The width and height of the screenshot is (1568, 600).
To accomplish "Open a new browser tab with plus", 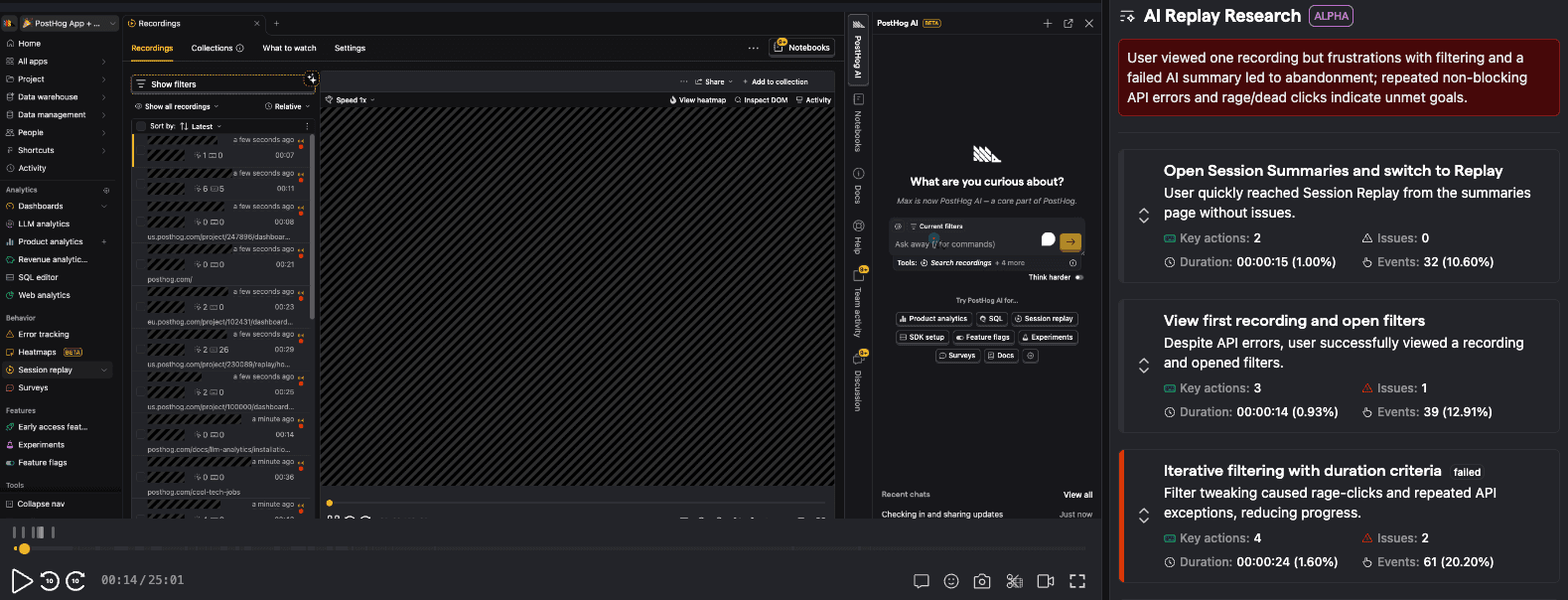I will click(276, 23).
